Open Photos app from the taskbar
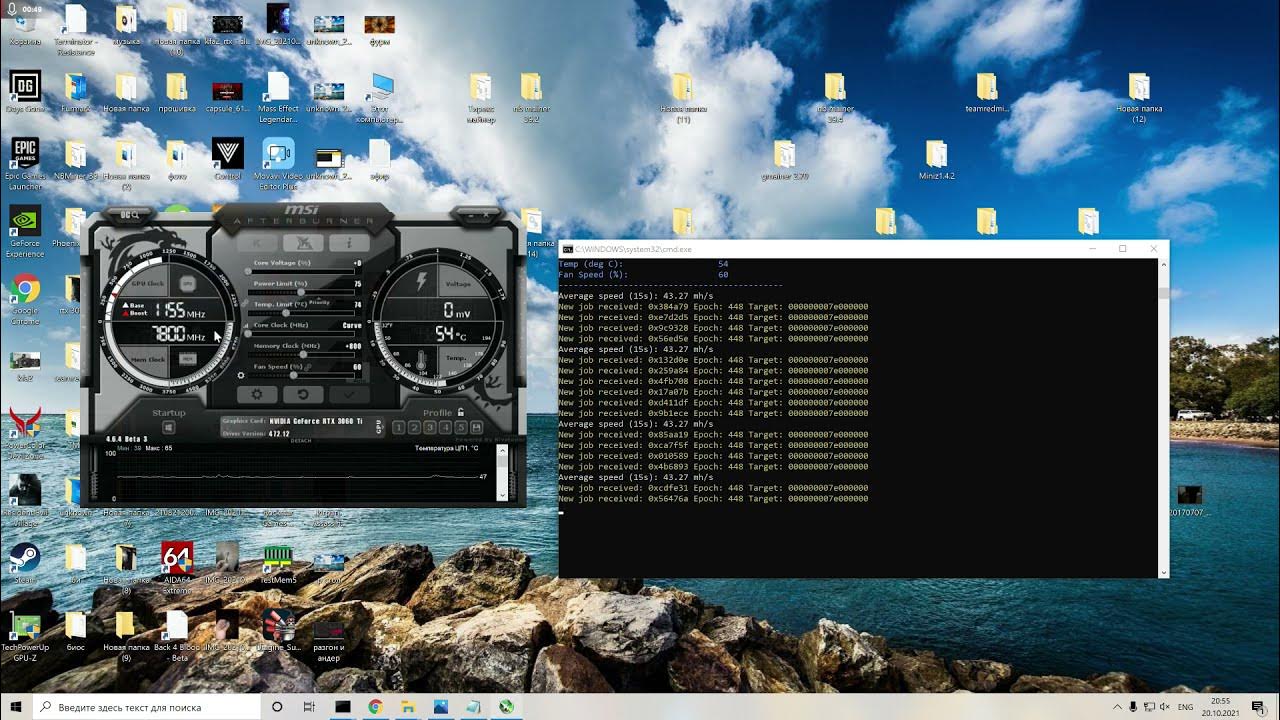This screenshot has height=720, width=1280. (441, 707)
